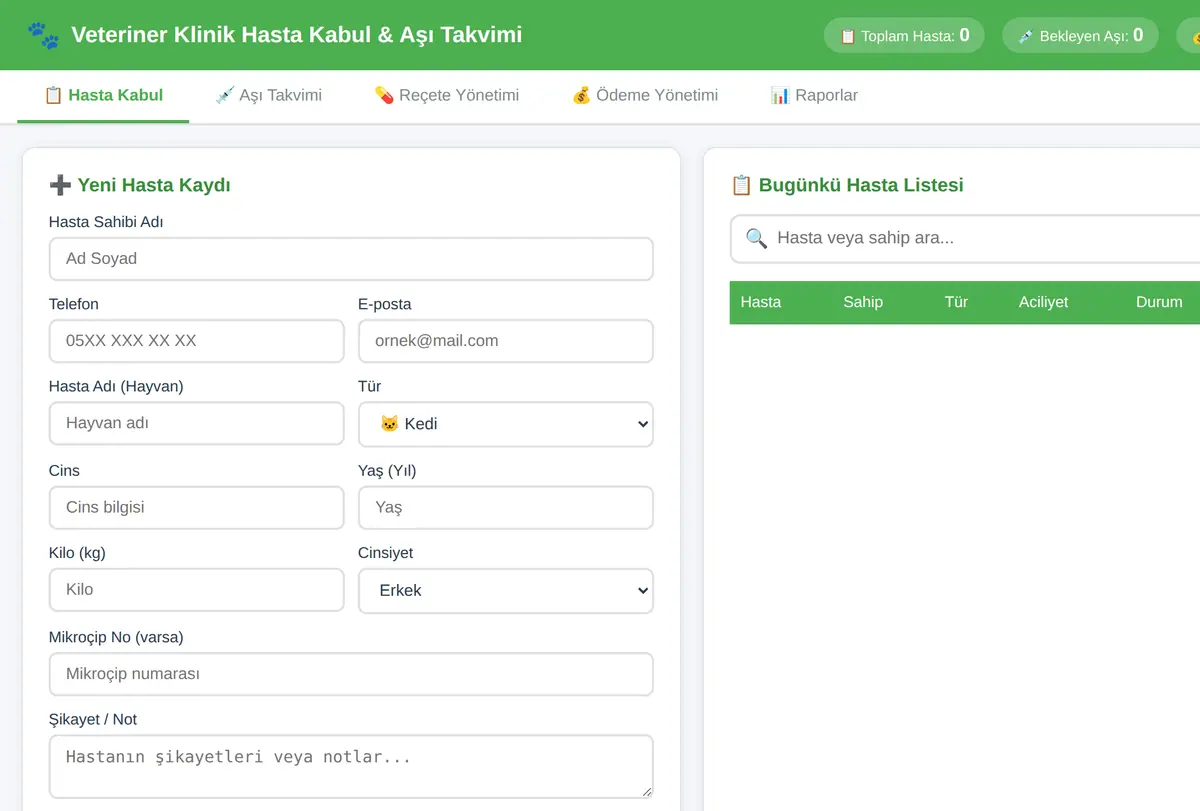The height and width of the screenshot is (811, 1200).
Task: Focus the Hasta Adı (Hayvan) field
Action: [196, 423]
